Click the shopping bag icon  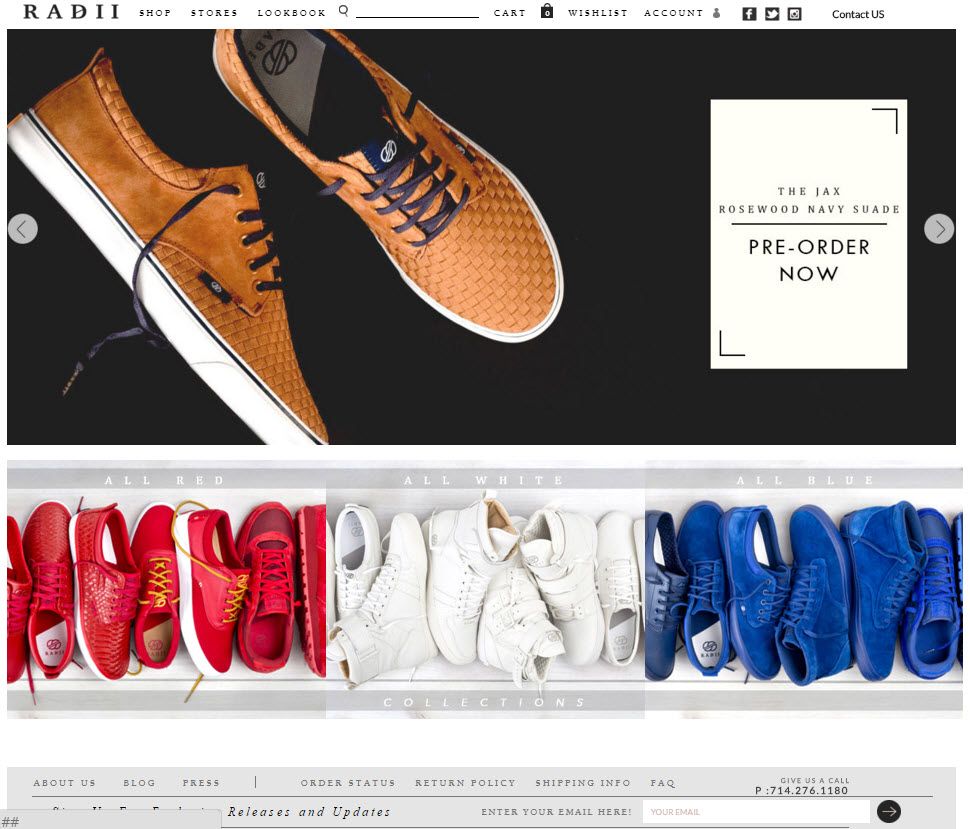[x=547, y=11]
